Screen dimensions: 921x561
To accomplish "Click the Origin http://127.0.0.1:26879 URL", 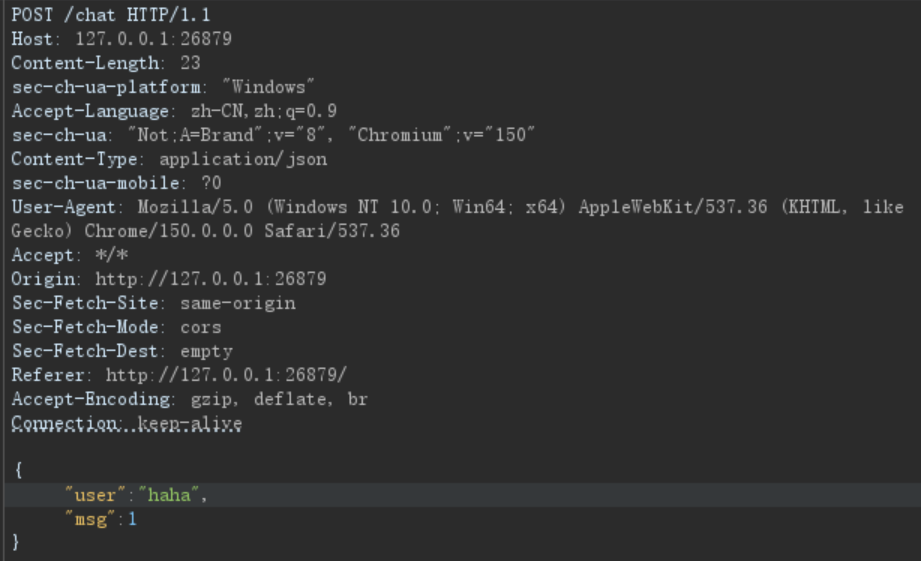I will [211, 279].
